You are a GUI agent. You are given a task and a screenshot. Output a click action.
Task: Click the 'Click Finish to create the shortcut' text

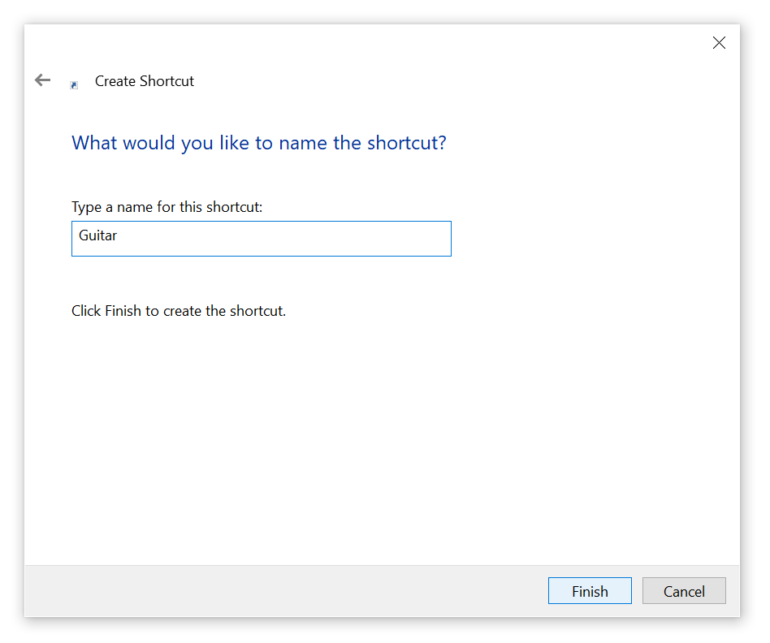178,311
